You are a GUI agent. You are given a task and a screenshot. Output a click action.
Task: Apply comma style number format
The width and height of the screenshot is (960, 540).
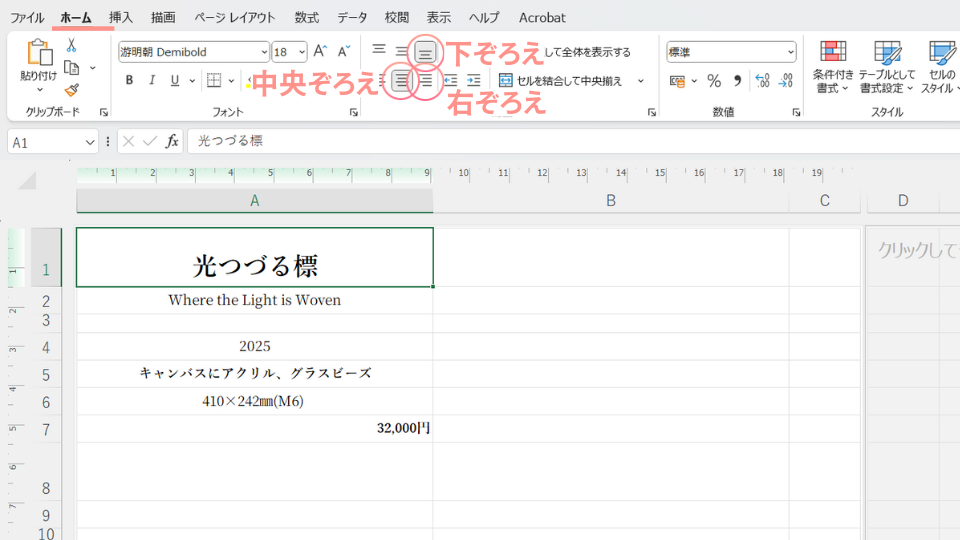click(x=738, y=81)
